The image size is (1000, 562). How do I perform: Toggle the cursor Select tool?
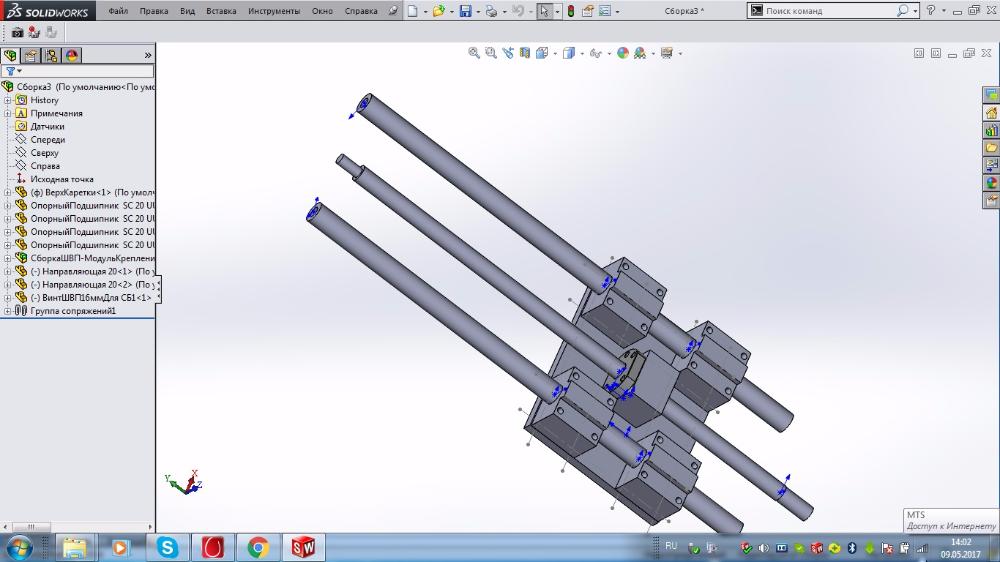tap(542, 11)
